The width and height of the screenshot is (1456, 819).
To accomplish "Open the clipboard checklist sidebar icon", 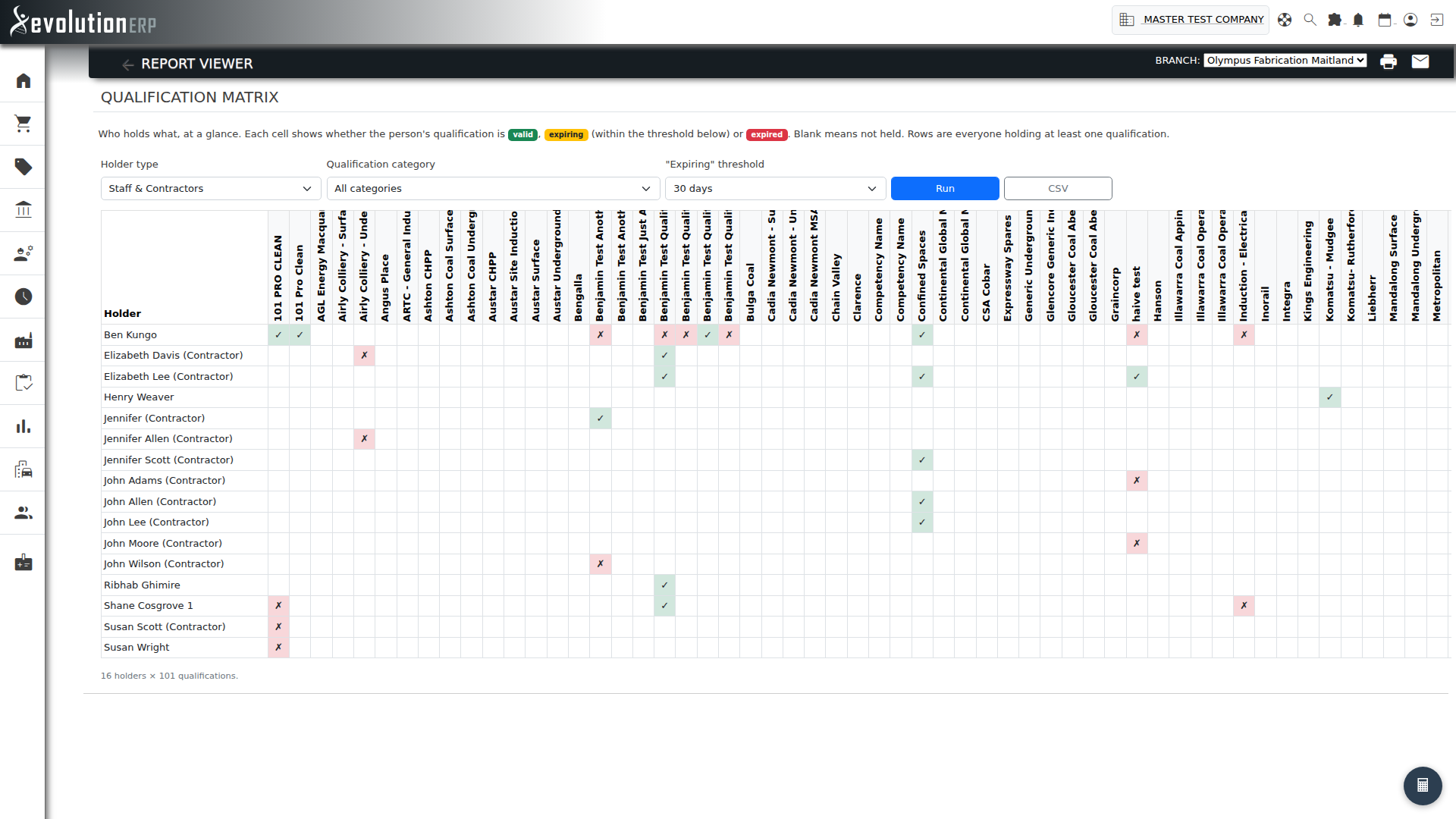I will click(24, 383).
